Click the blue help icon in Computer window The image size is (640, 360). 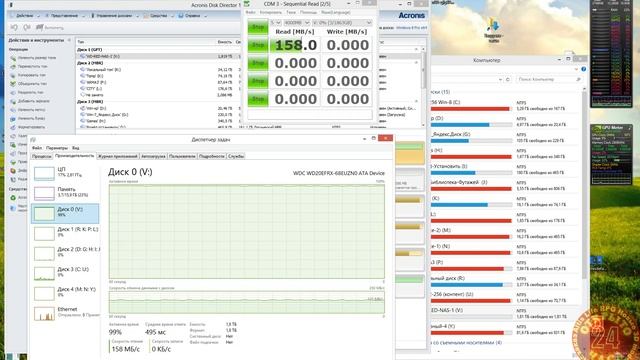584,69
